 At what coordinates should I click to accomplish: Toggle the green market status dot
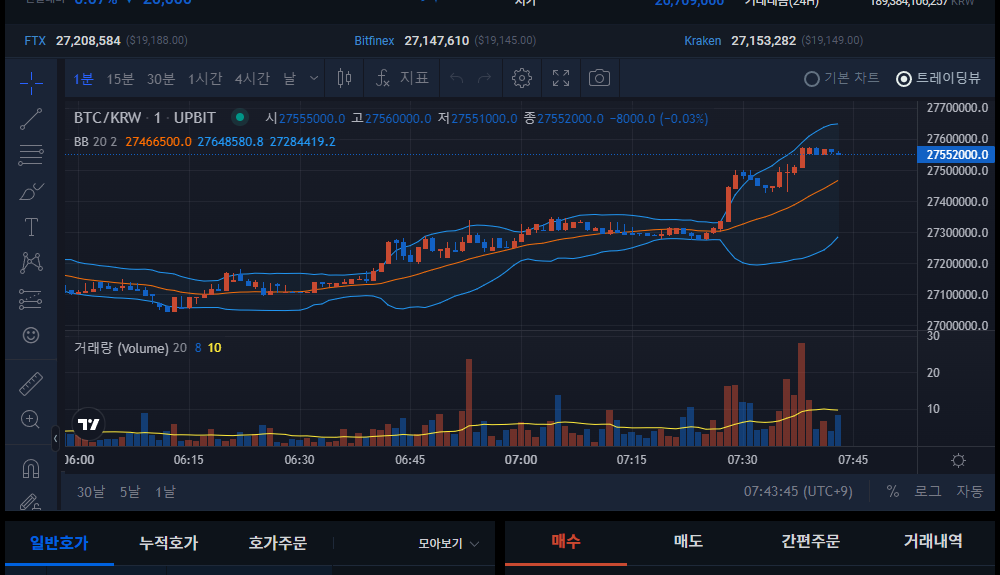[x=240, y=117]
